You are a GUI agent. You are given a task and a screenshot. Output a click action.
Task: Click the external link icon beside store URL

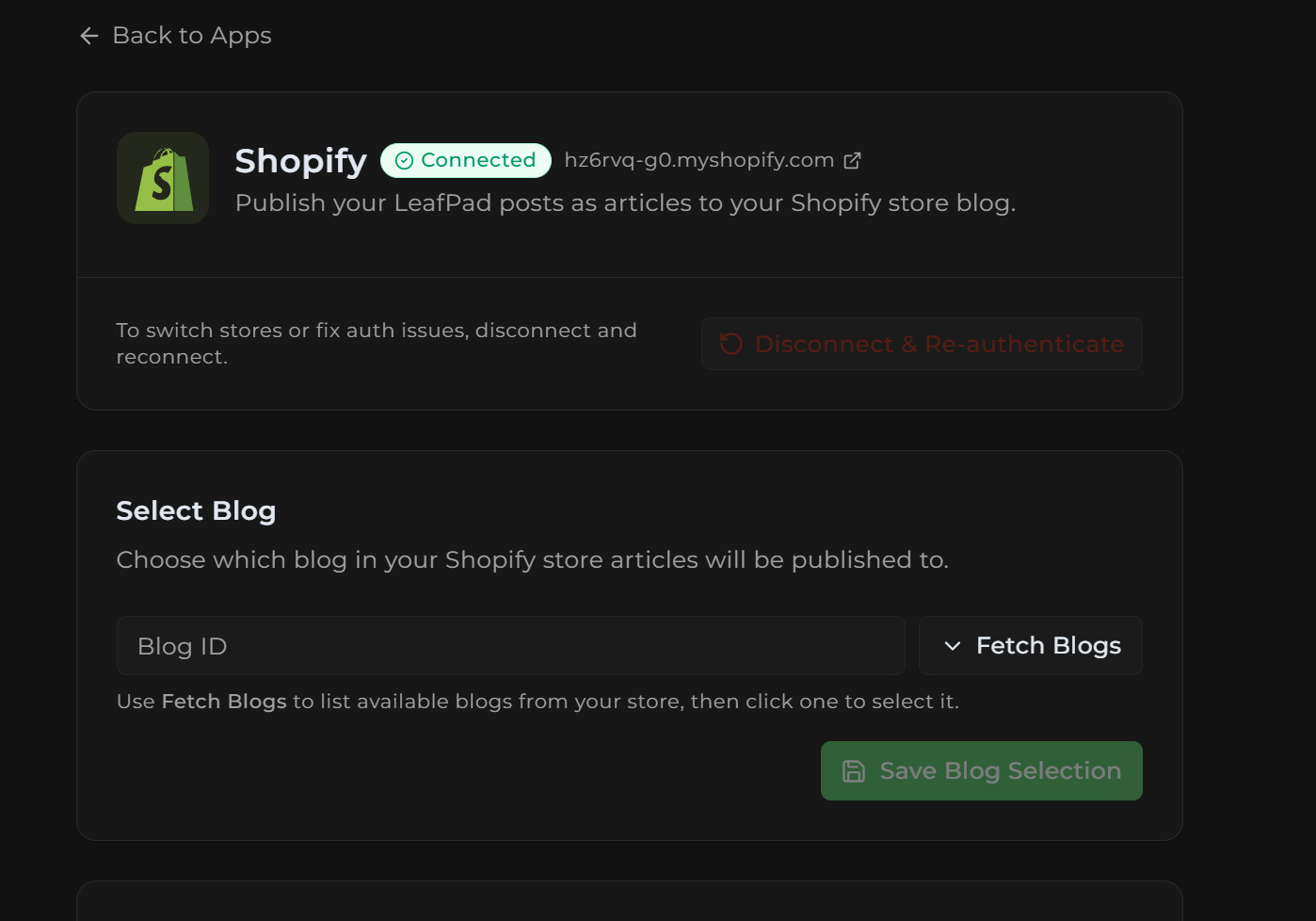852,161
